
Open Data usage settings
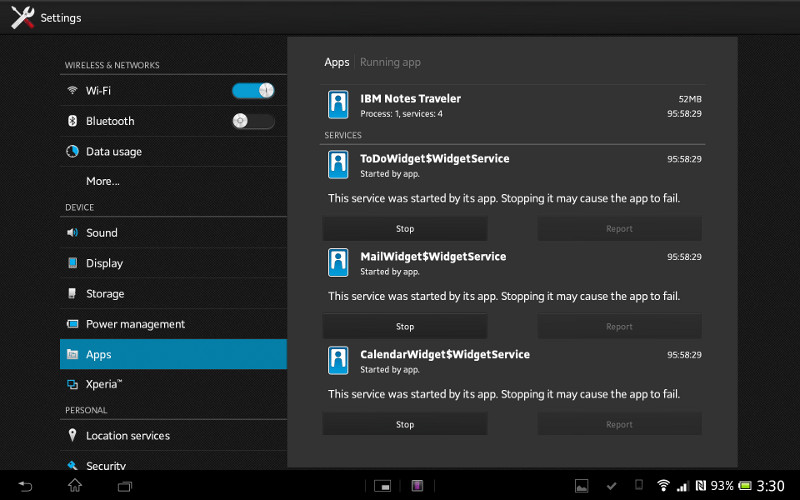173,152
